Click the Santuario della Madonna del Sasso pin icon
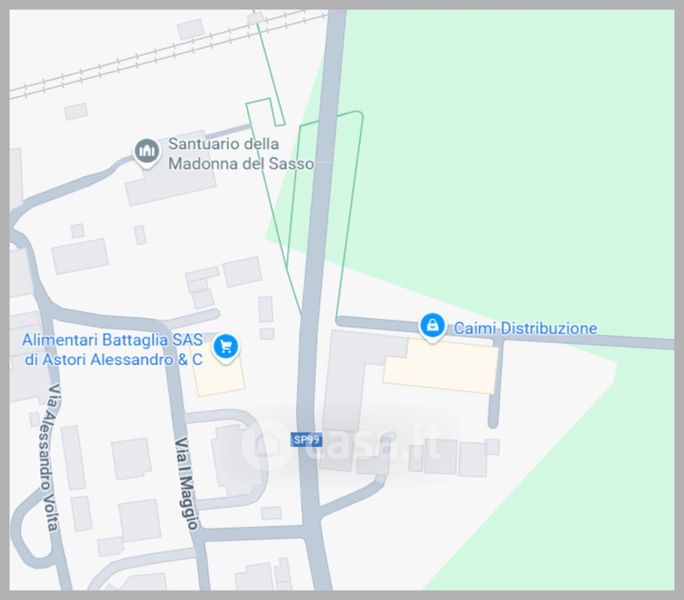 click(147, 152)
